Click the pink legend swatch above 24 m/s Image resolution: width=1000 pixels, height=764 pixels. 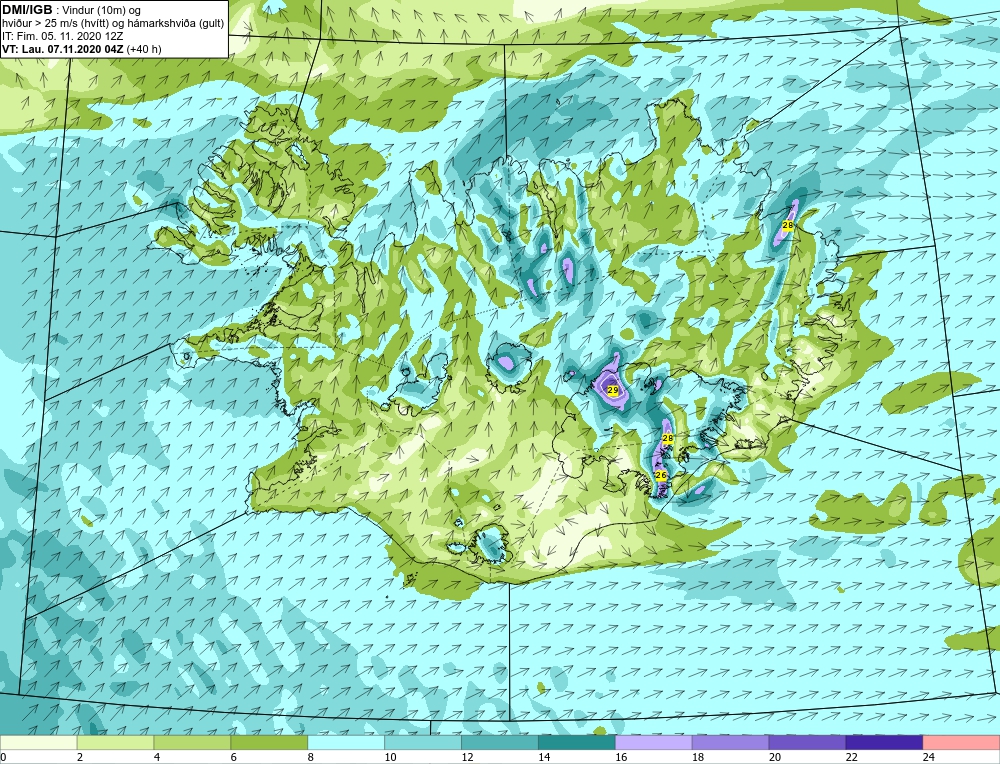[x=961, y=742]
